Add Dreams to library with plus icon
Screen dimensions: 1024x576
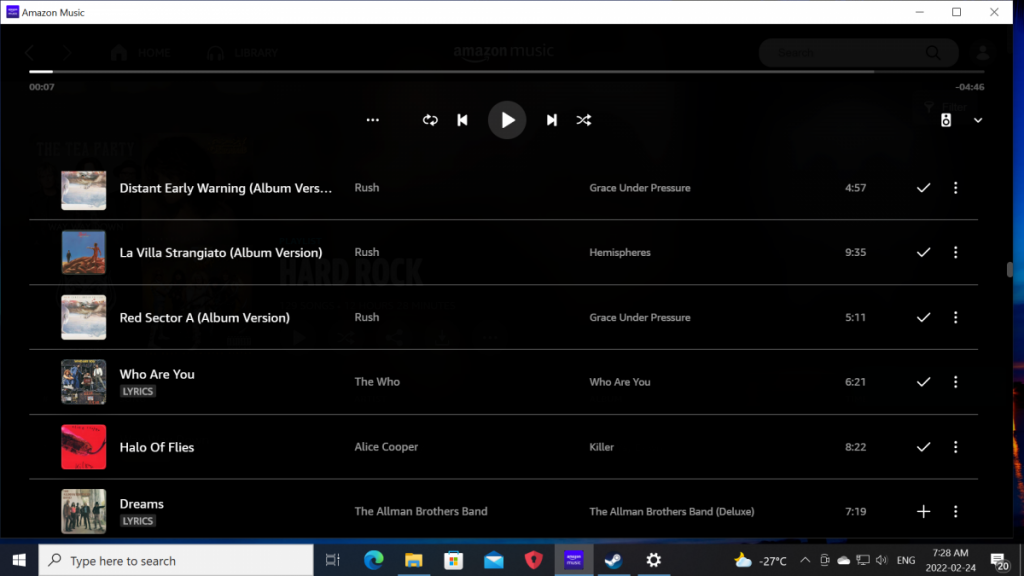(923, 511)
